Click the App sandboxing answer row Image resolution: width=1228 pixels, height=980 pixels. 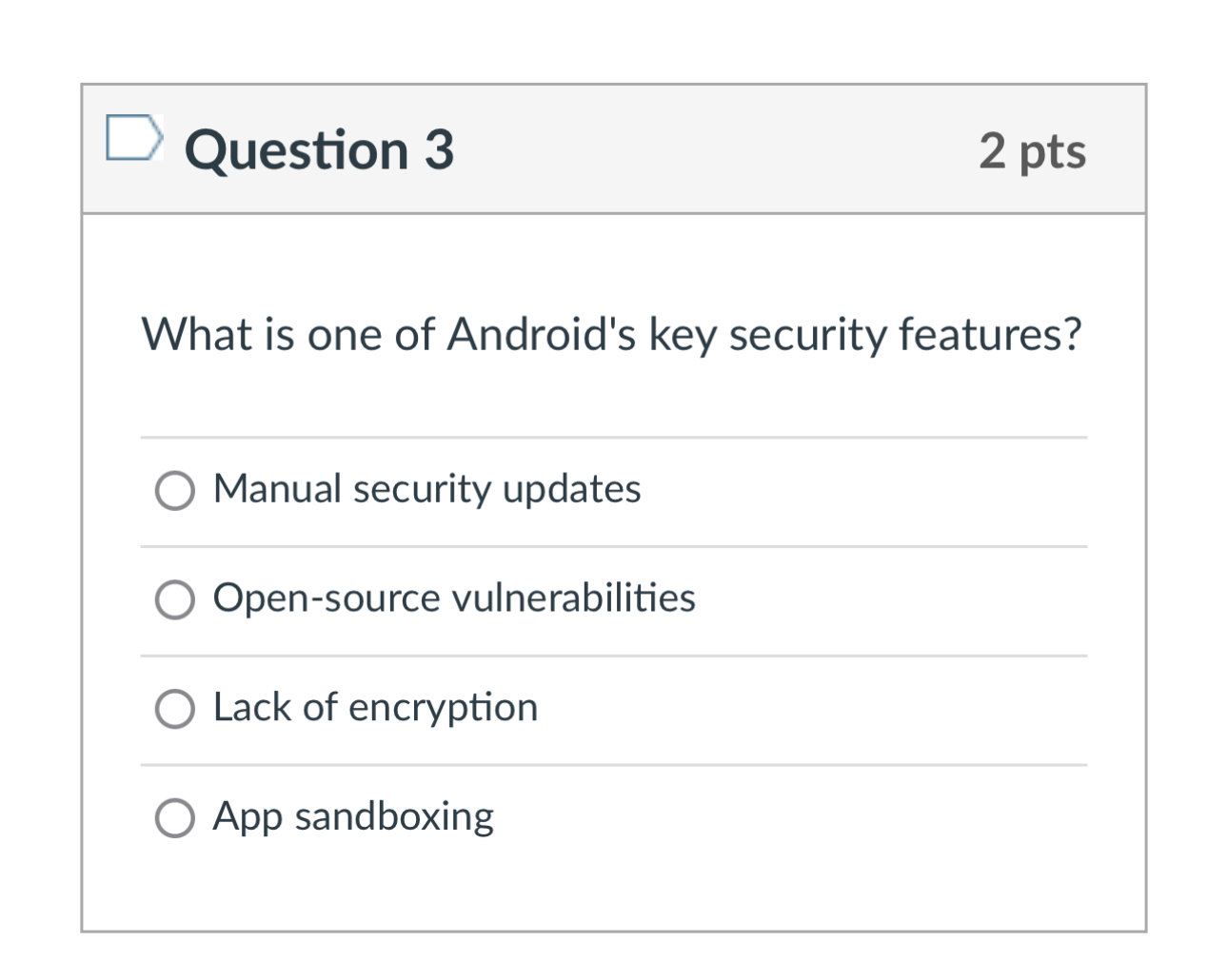(x=353, y=816)
